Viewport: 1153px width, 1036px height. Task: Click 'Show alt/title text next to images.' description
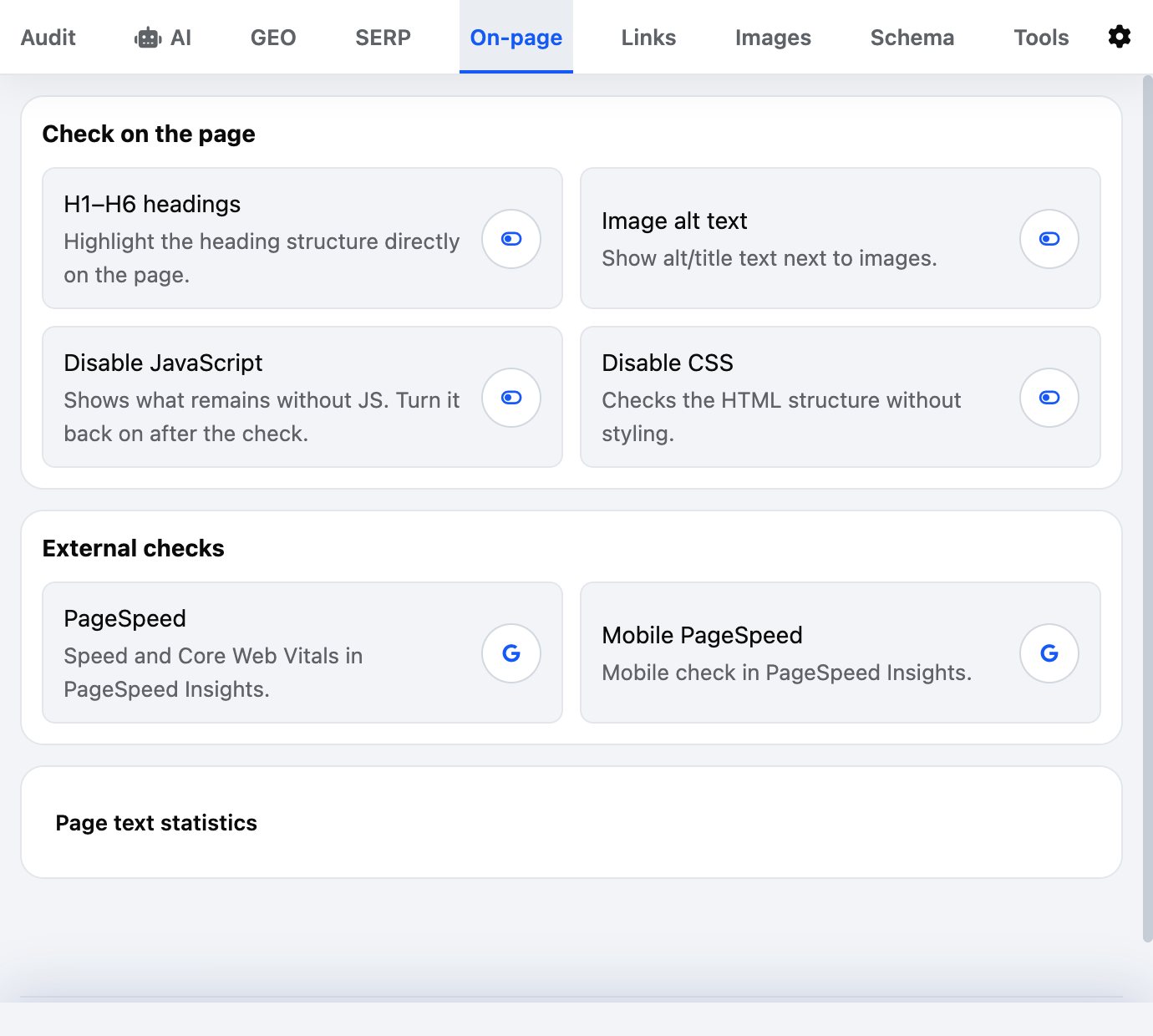770,258
